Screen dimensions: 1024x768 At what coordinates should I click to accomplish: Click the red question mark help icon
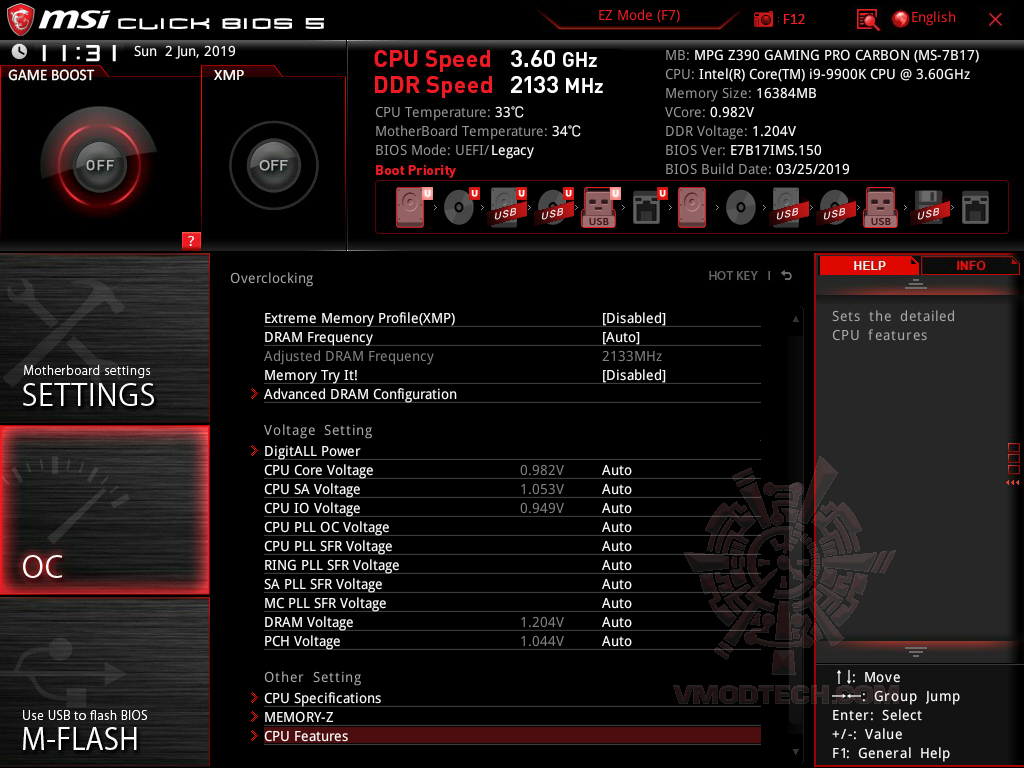point(190,240)
